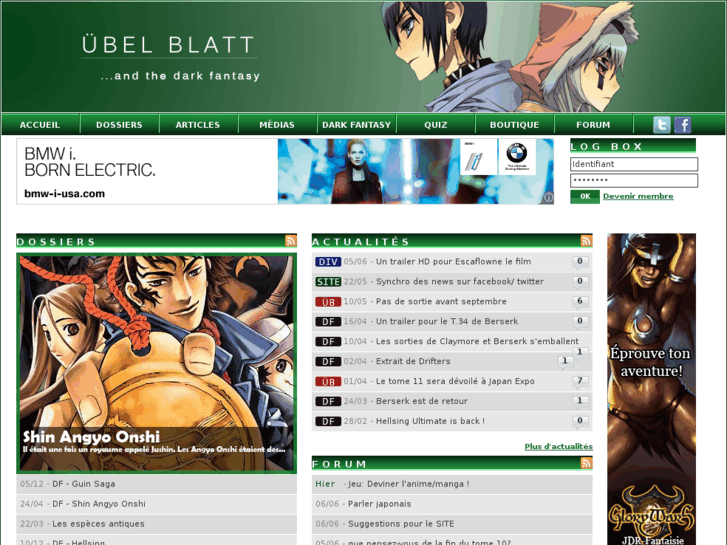Open comments bubble for Synchro des news
This screenshot has width=727, height=545.
click(580, 282)
